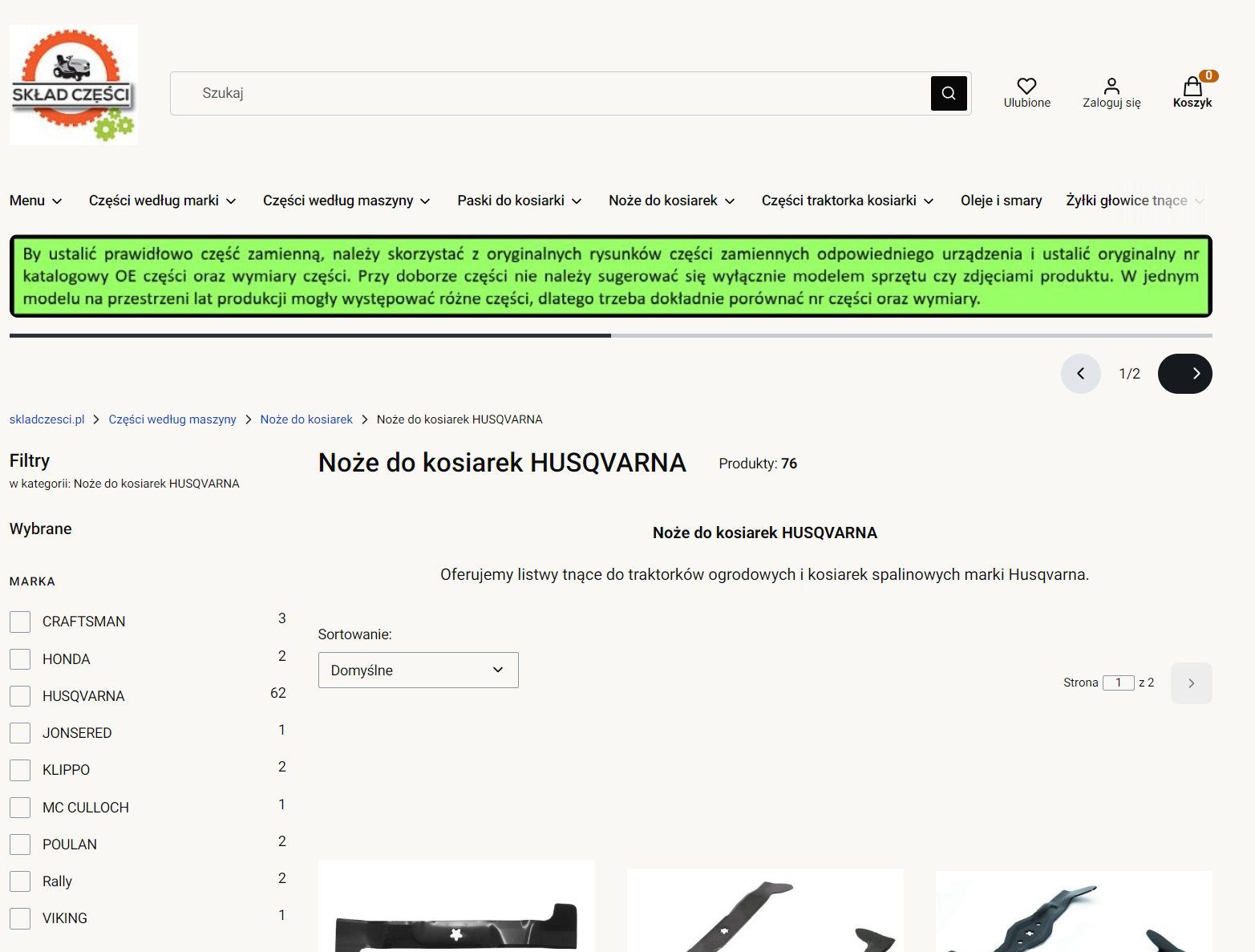Image resolution: width=1255 pixels, height=952 pixels.
Task: Click the search magnifier icon
Action: pyautogui.click(x=949, y=93)
